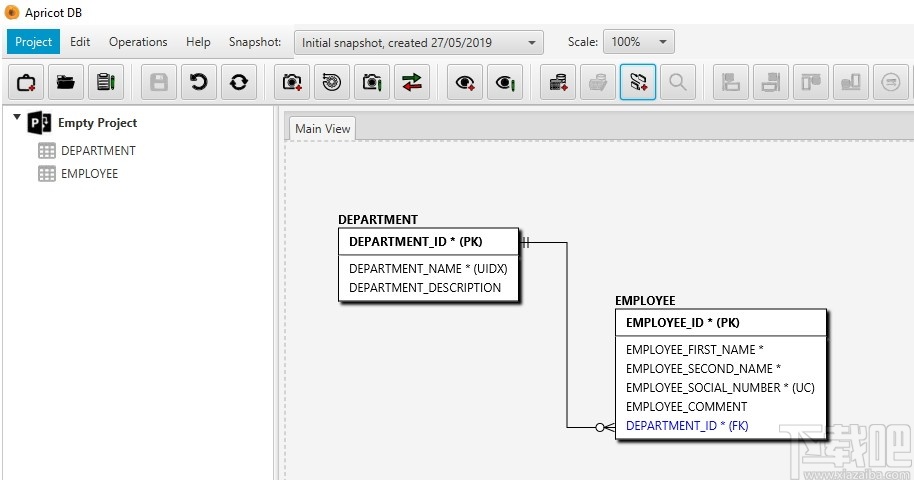Click the Save disk icon
The image size is (914, 480).
[159, 82]
